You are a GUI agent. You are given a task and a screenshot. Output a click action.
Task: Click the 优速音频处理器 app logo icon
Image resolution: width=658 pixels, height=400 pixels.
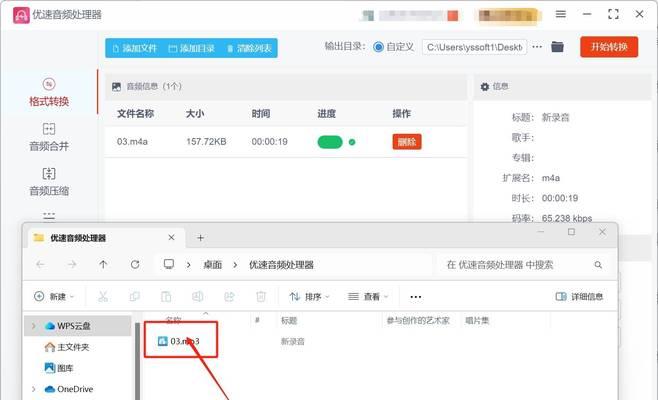[21, 15]
